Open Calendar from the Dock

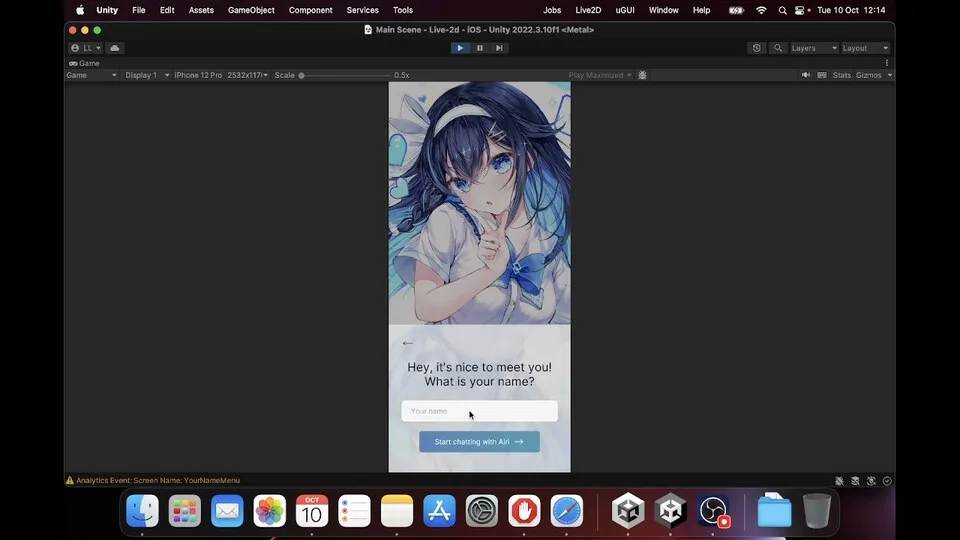click(x=312, y=511)
